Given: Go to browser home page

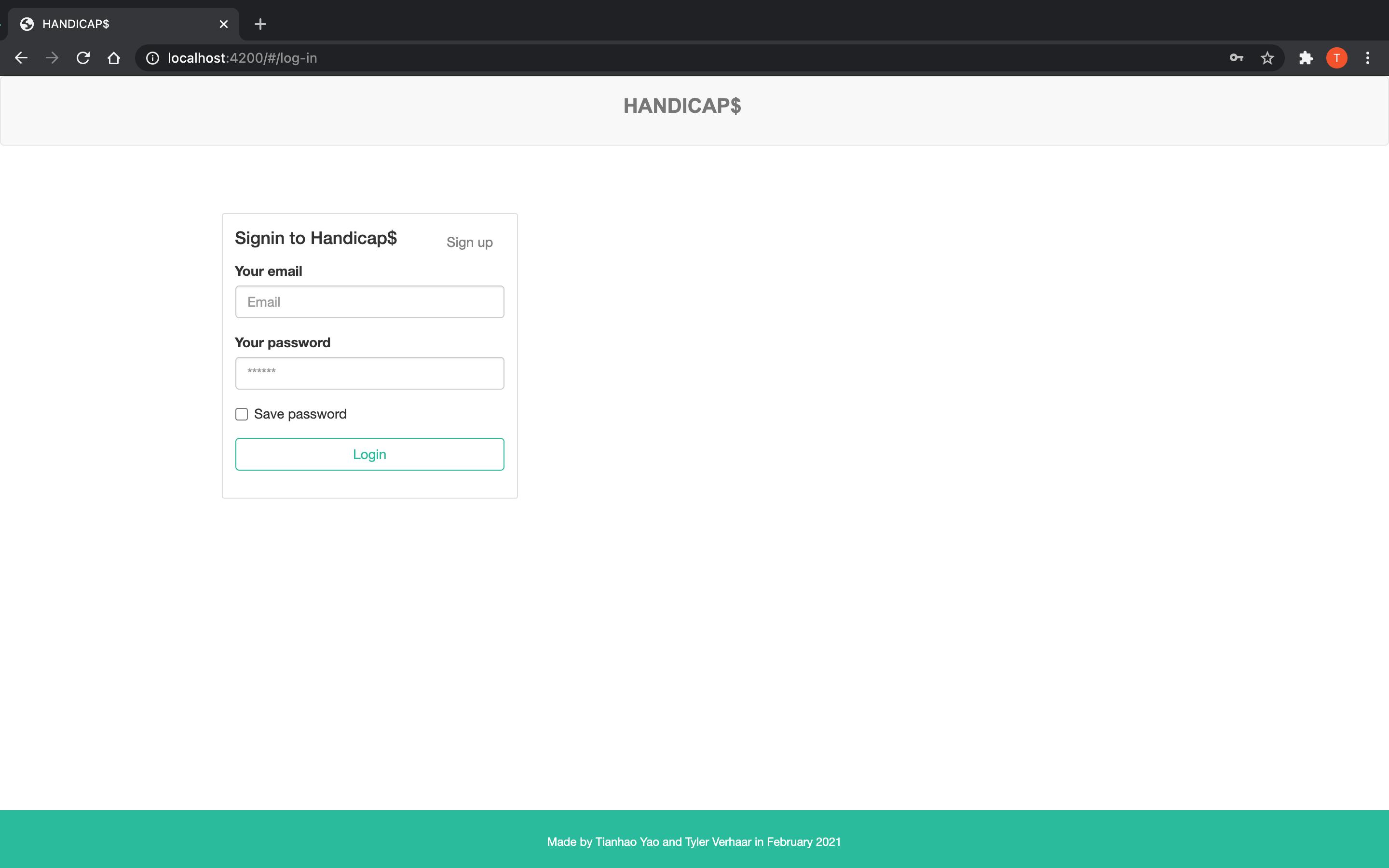Looking at the screenshot, I should coord(114,58).
